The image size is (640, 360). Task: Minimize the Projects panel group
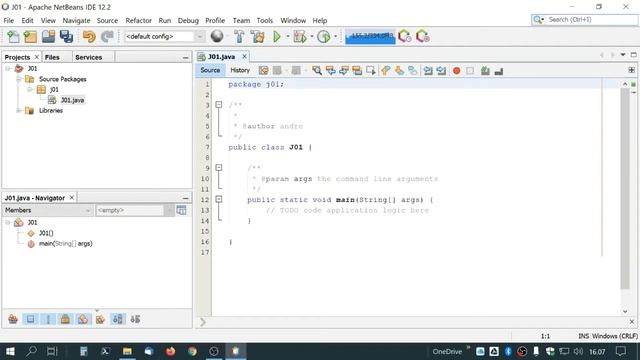[x=186, y=58]
